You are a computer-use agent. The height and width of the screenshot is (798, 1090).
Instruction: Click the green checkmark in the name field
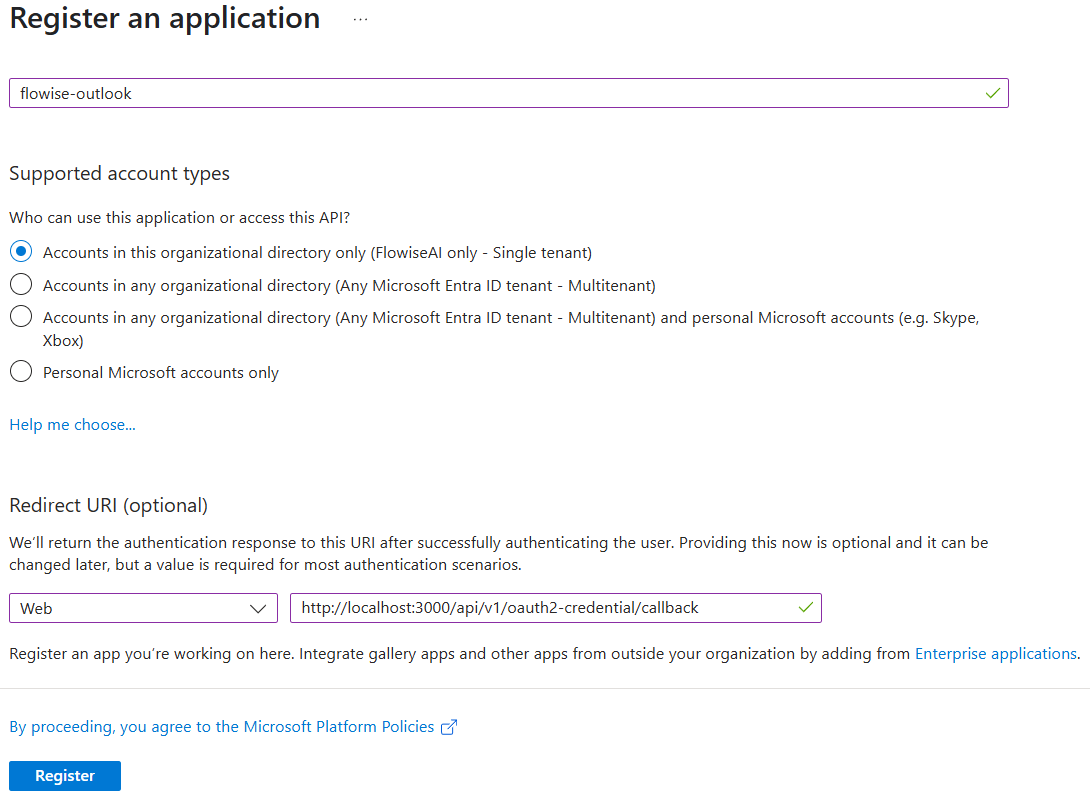tap(992, 93)
